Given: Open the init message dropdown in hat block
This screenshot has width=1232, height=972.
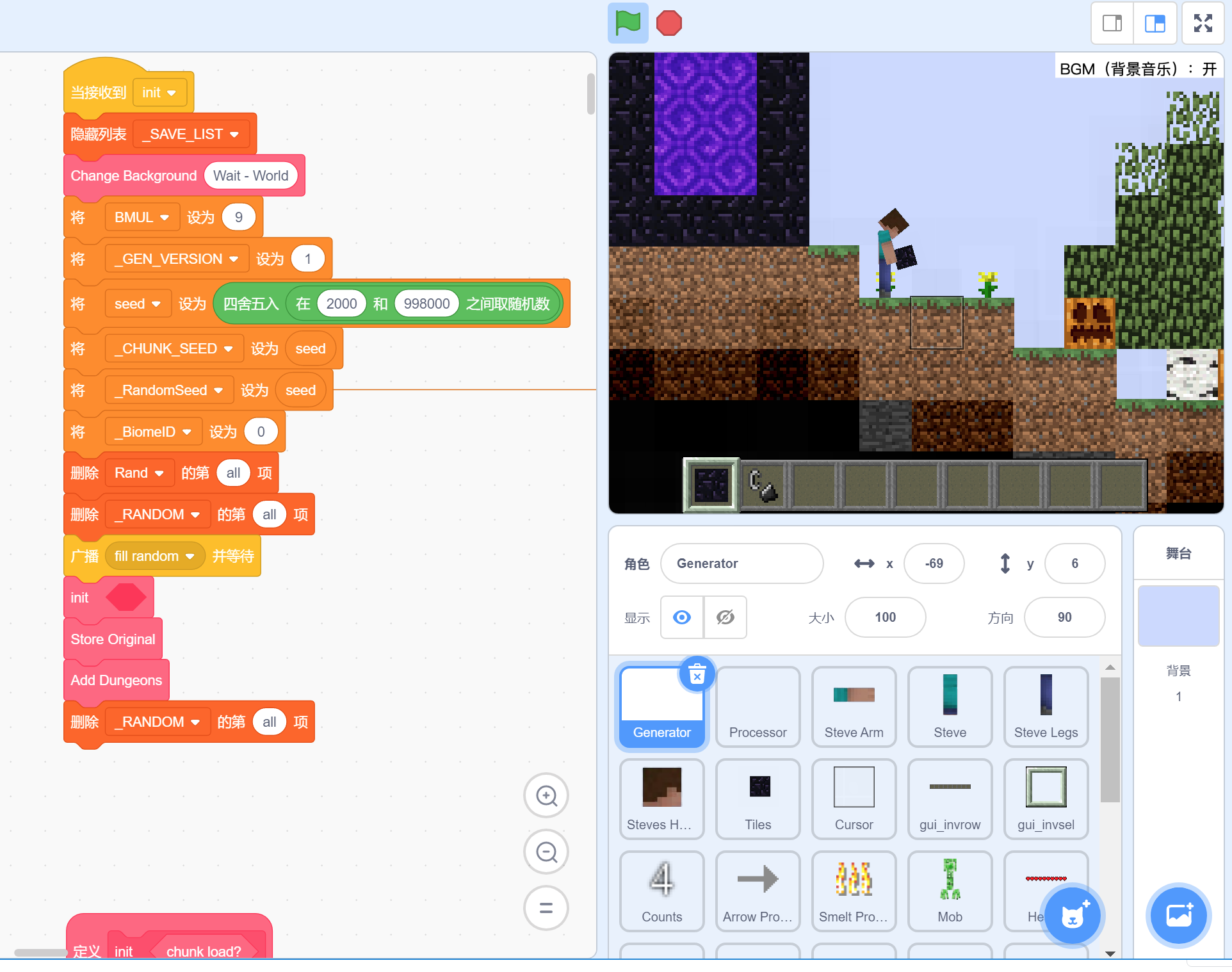Looking at the screenshot, I should click(x=159, y=93).
